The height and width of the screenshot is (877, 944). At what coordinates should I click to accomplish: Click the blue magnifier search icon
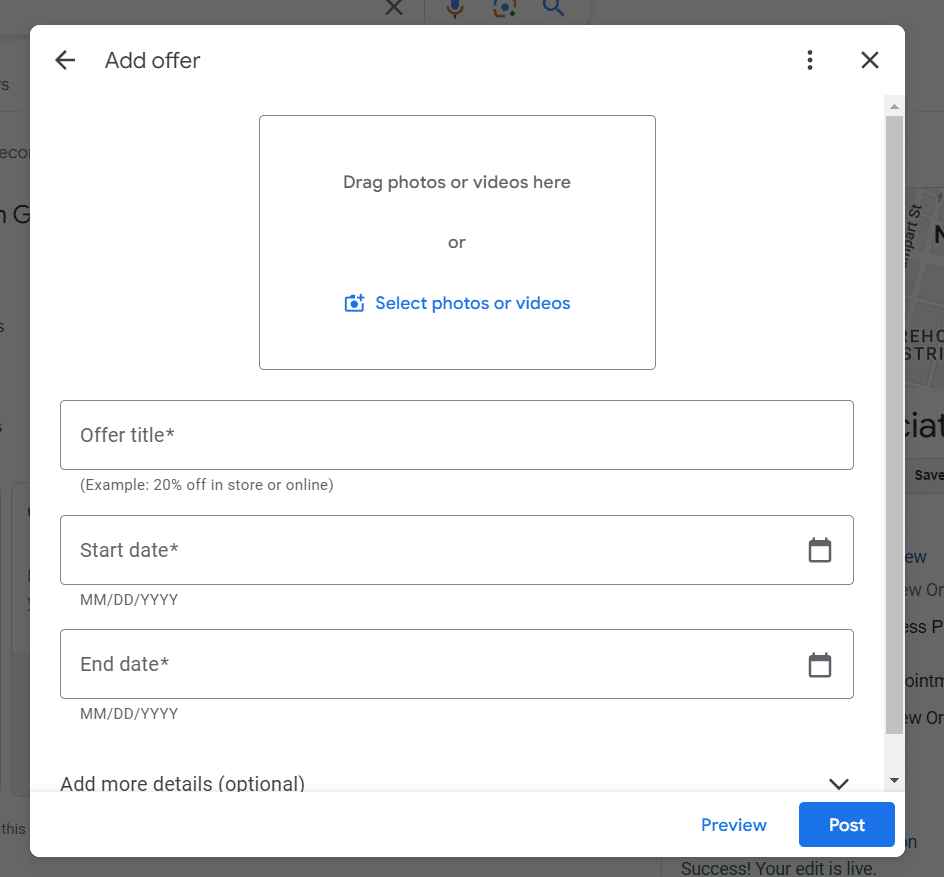(x=553, y=8)
